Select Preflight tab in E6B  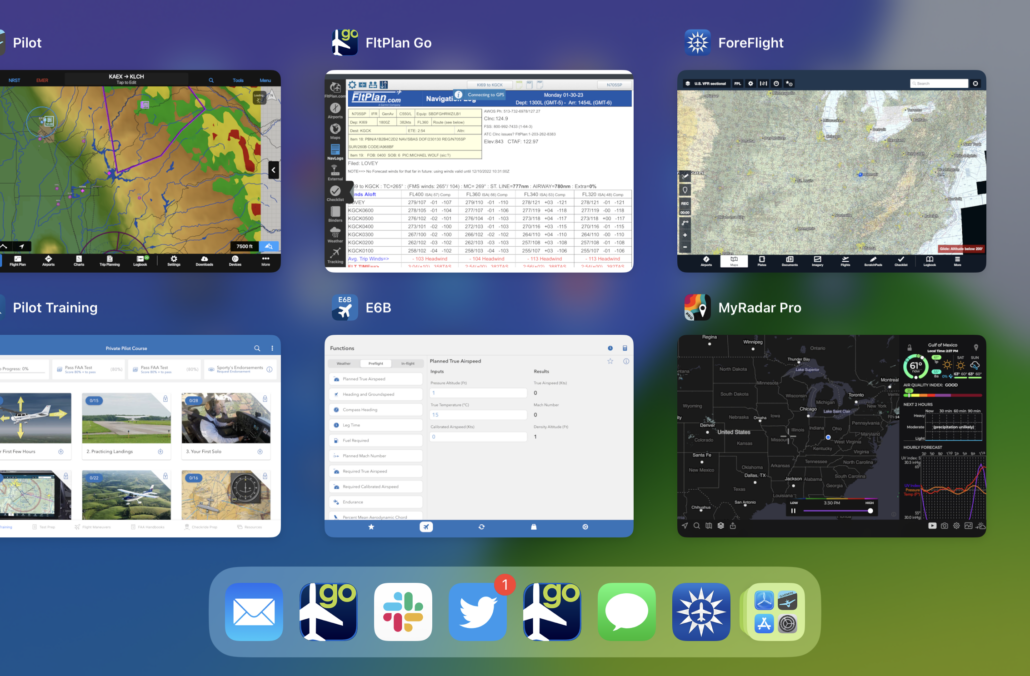[376, 363]
